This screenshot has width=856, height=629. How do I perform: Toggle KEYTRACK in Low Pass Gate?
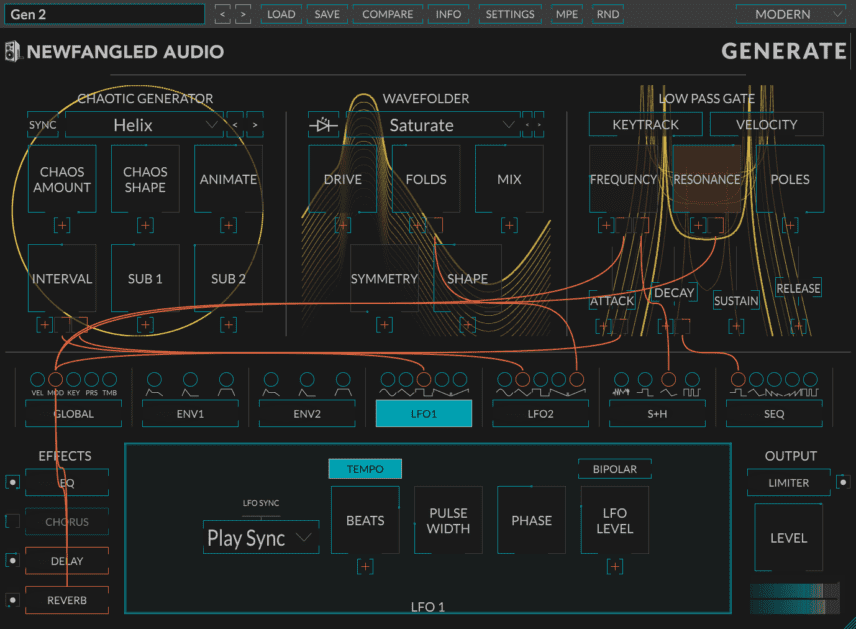point(646,124)
